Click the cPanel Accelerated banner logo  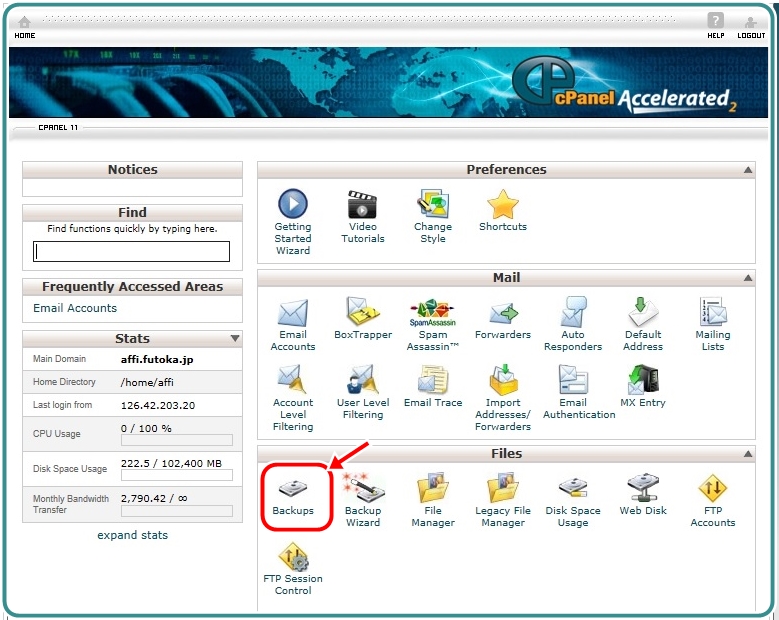623,85
